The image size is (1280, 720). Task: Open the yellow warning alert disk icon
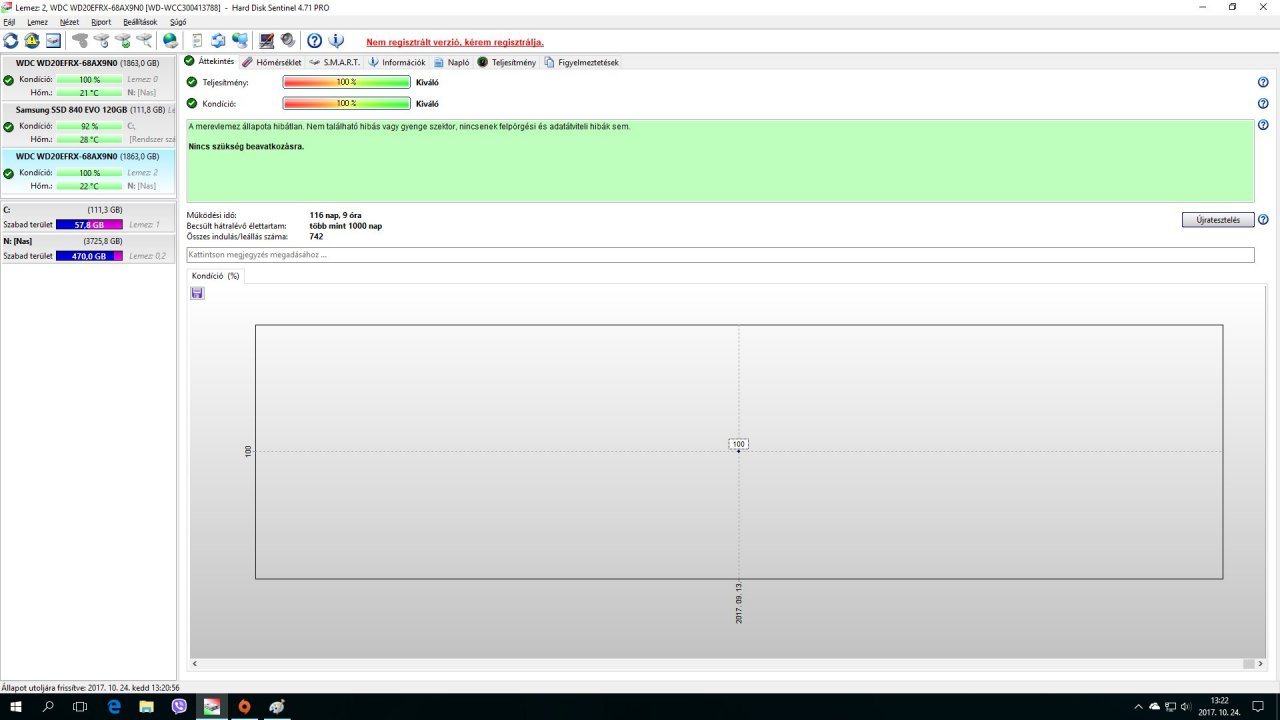32,41
